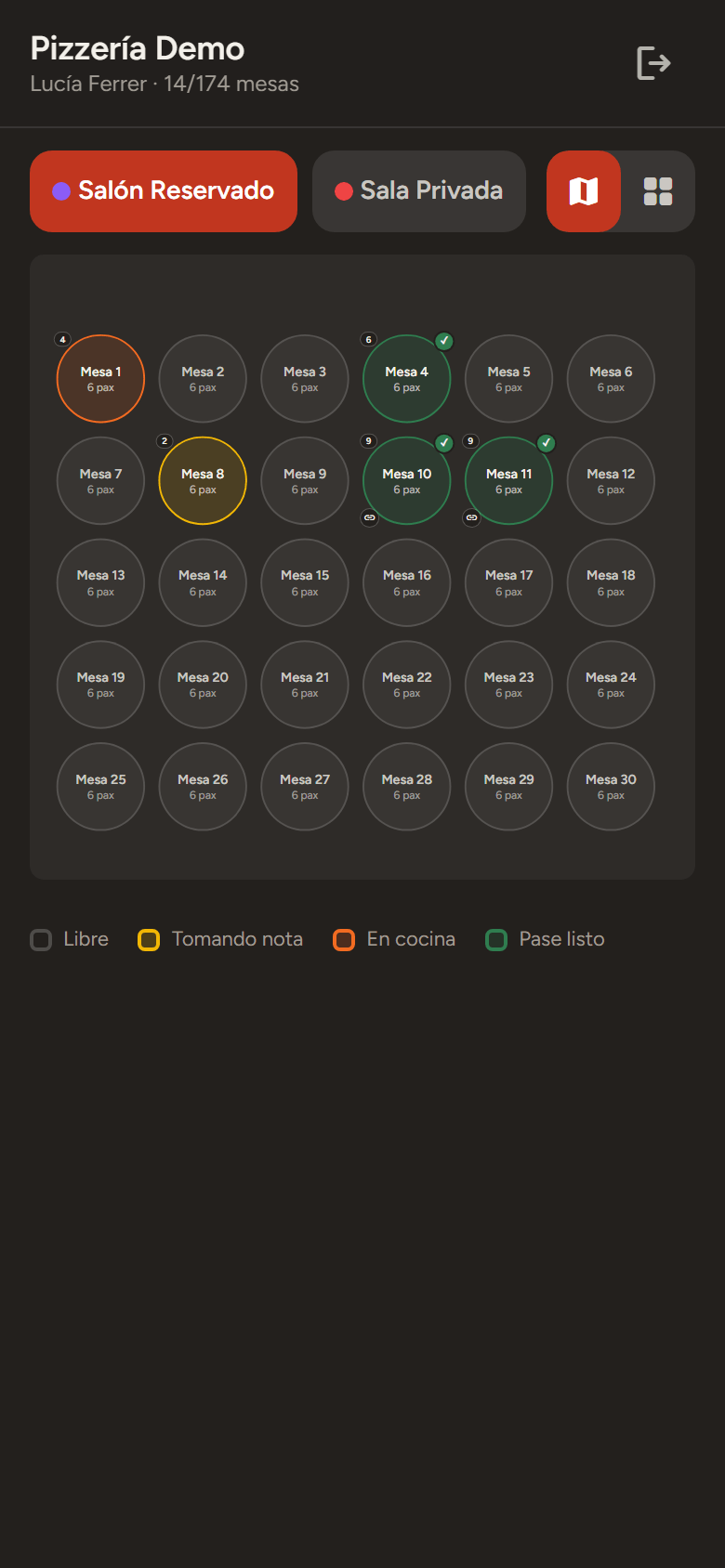
Task: Click the green checkmark on Mesa 11
Action: click(547, 443)
